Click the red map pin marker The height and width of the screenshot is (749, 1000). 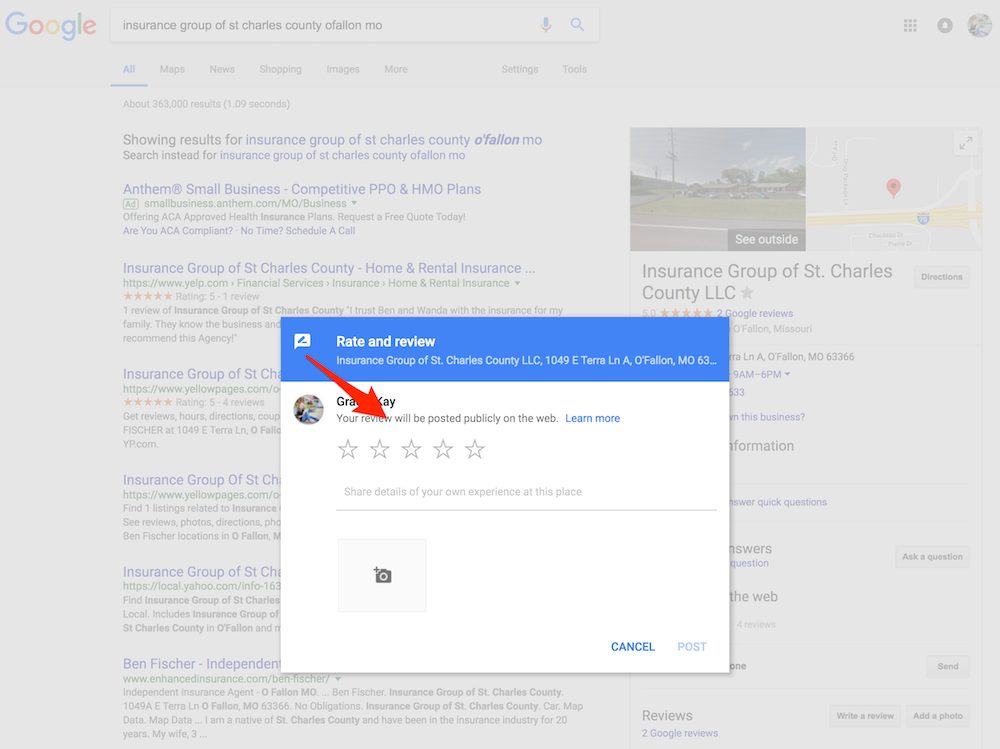(x=893, y=188)
